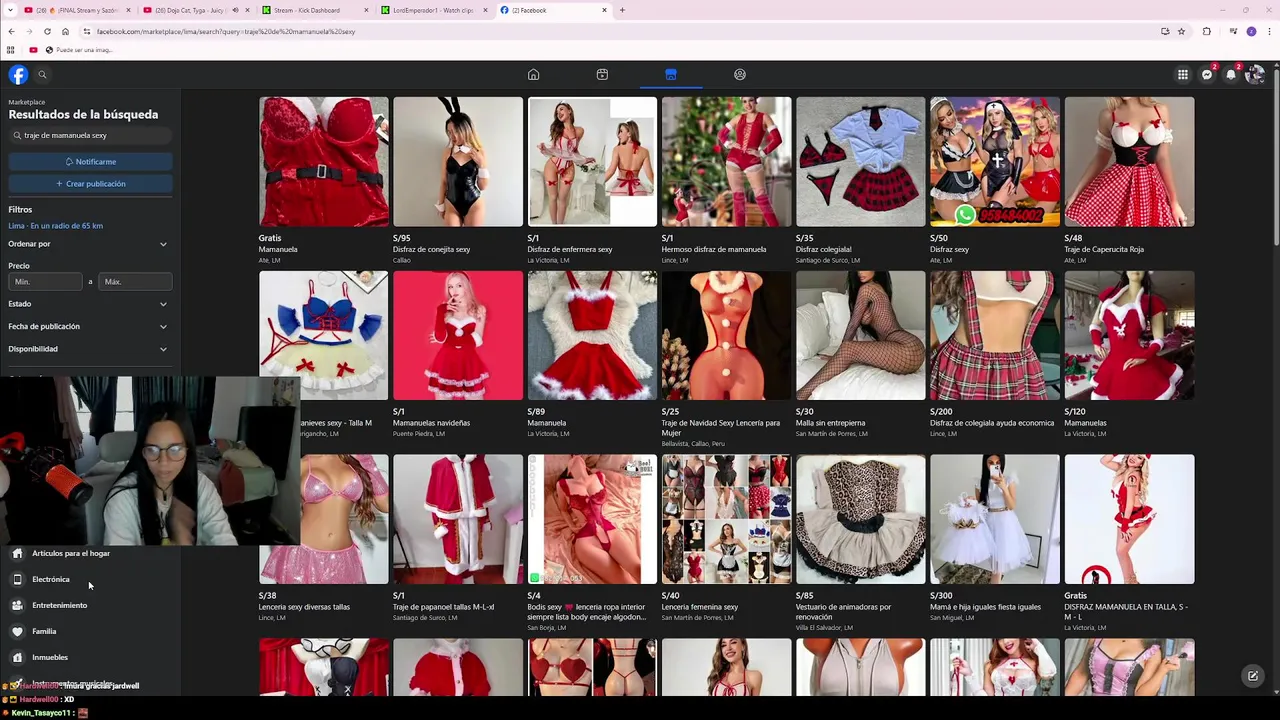Switch to the Doja Cat, Tyga - Juicy tab

tap(195, 10)
